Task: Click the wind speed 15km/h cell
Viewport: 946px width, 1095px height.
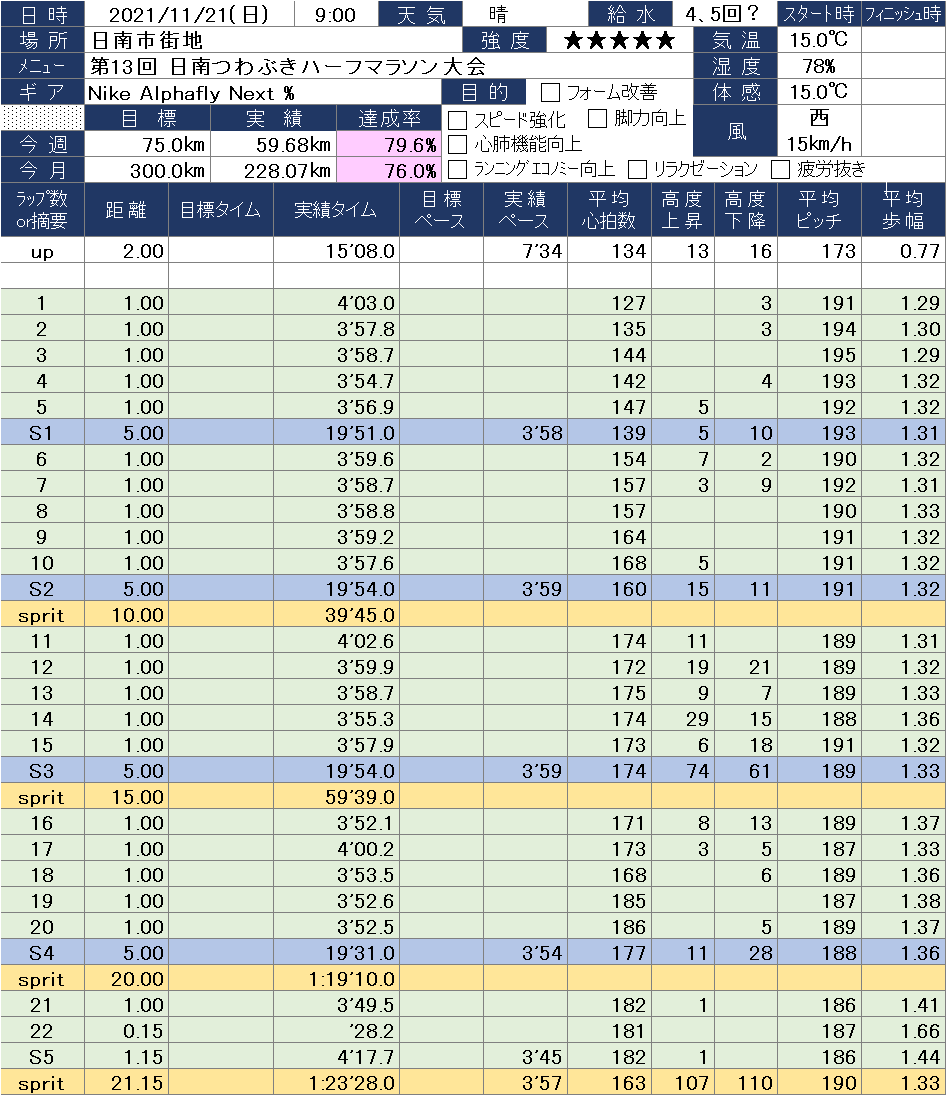Action: pos(819,143)
